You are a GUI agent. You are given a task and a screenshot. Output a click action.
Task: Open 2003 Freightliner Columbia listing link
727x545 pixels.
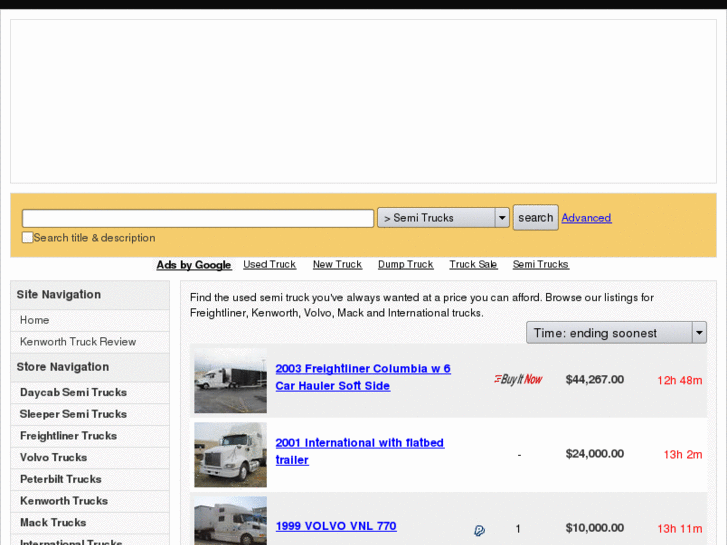pyautogui.click(x=363, y=377)
